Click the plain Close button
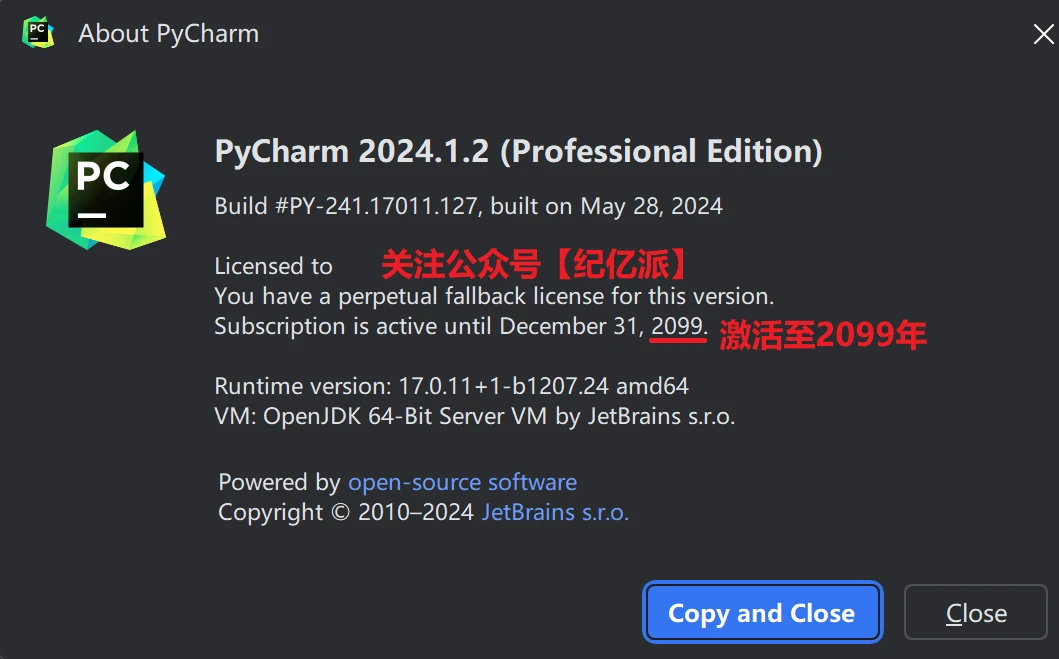The image size is (1059, 659). pos(976,613)
